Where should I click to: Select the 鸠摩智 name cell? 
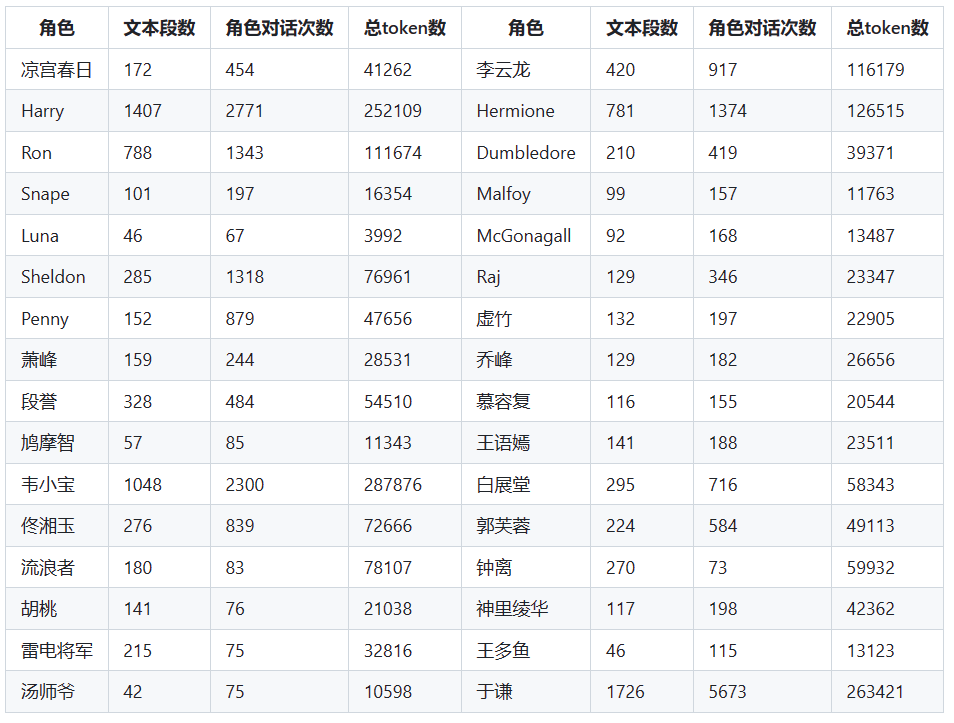tap(57, 442)
